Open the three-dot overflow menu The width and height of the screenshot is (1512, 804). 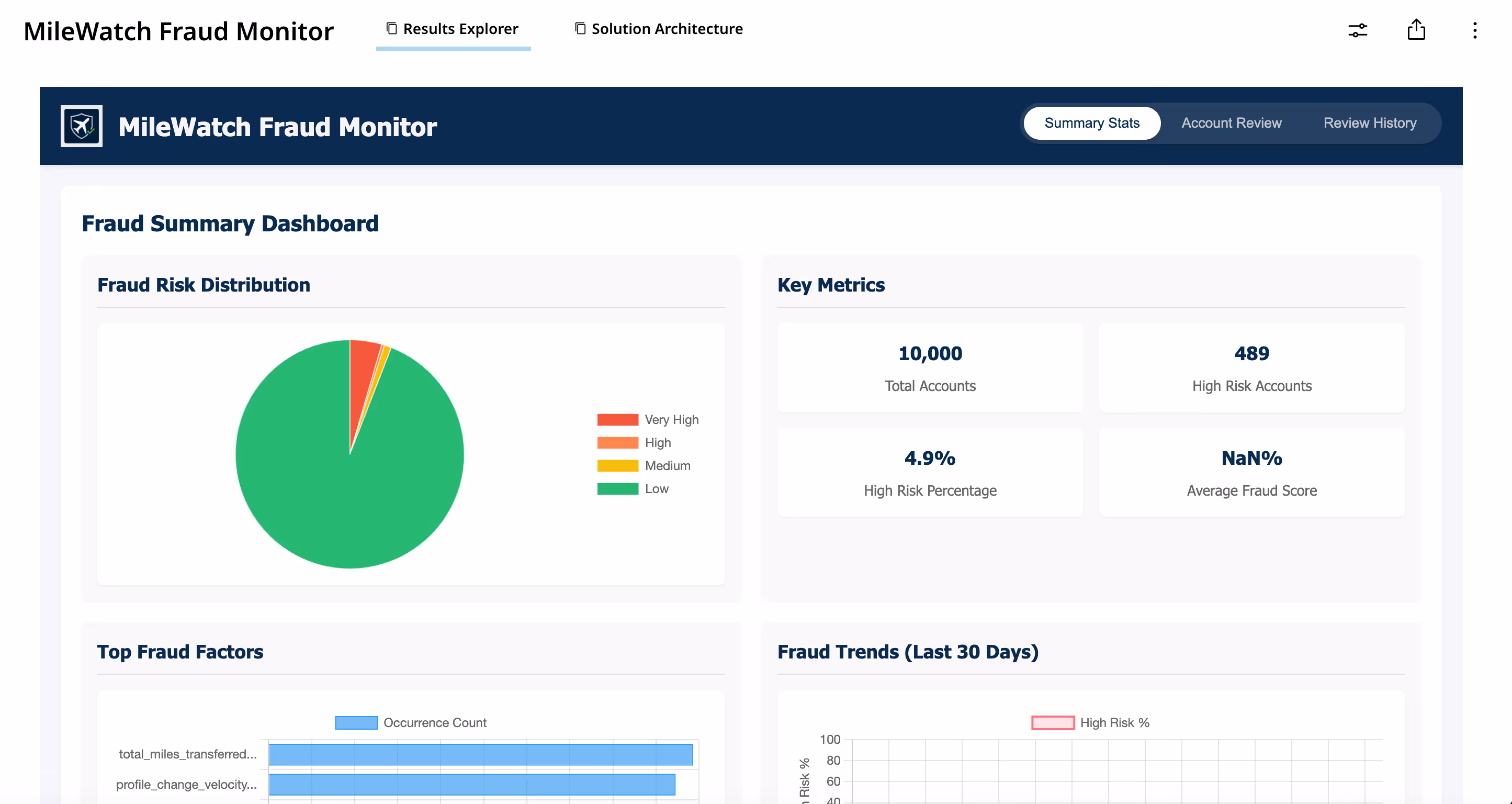[1474, 30]
